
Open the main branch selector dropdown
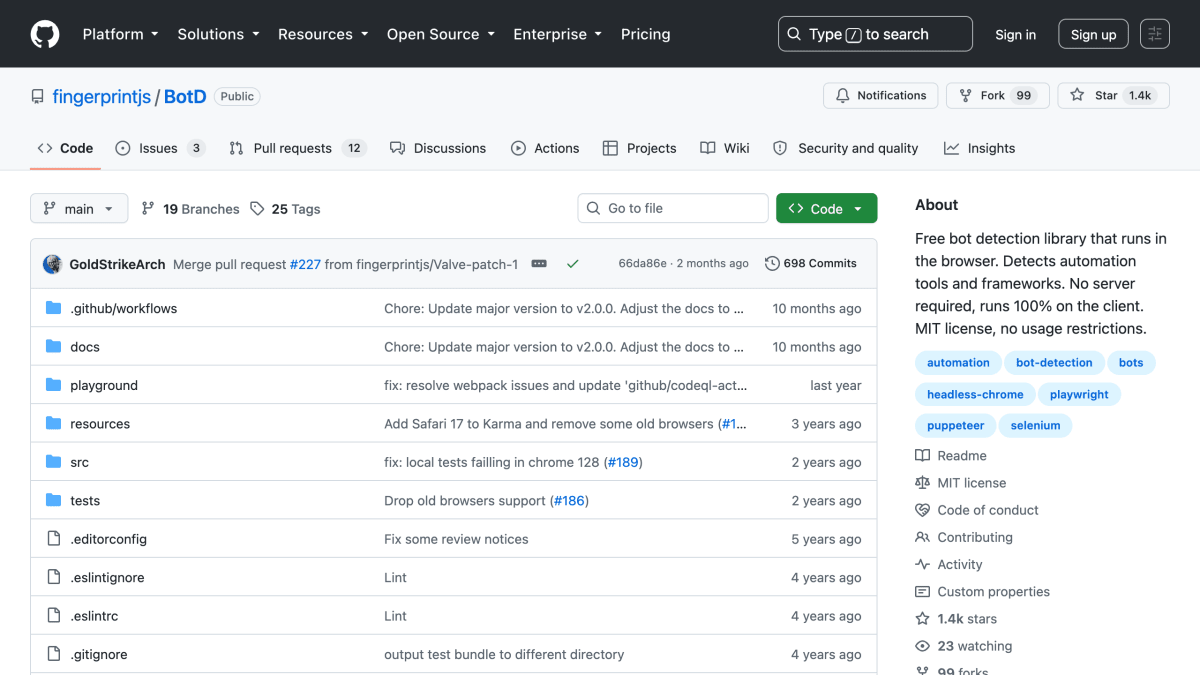pyautogui.click(x=79, y=209)
